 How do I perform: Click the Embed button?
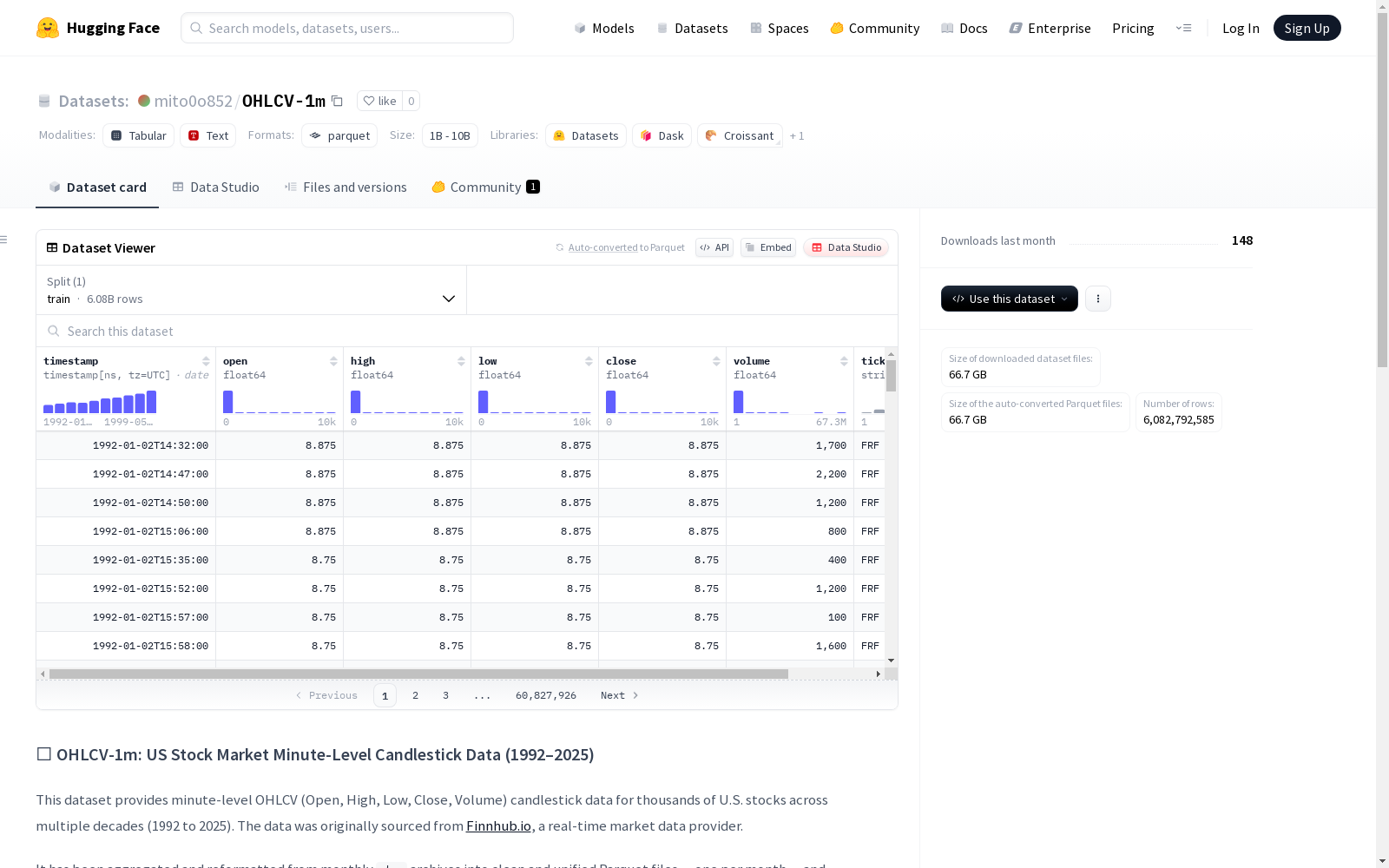[x=768, y=247]
